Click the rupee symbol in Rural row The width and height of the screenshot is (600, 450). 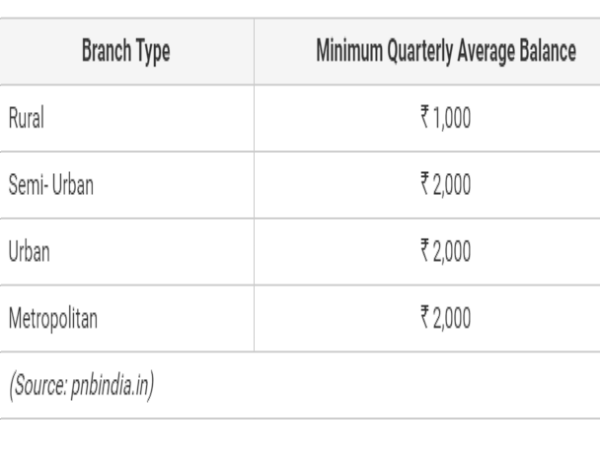(x=425, y=118)
